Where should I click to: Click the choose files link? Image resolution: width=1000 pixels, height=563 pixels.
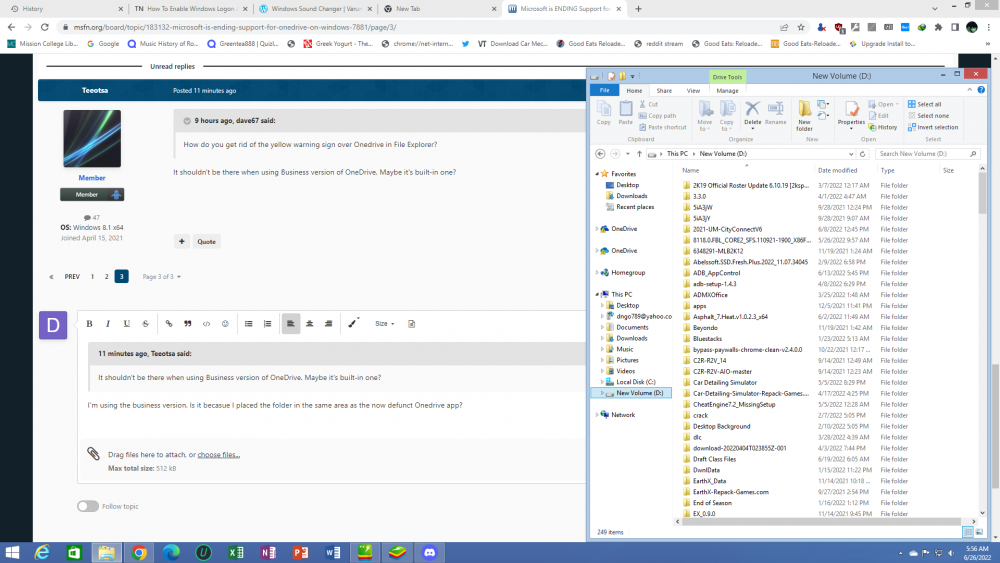coord(218,455)
